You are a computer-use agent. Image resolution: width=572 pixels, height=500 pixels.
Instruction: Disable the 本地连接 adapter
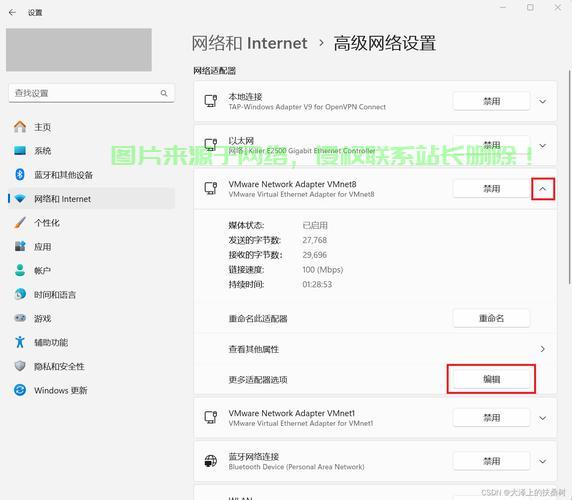pos(491,101)
